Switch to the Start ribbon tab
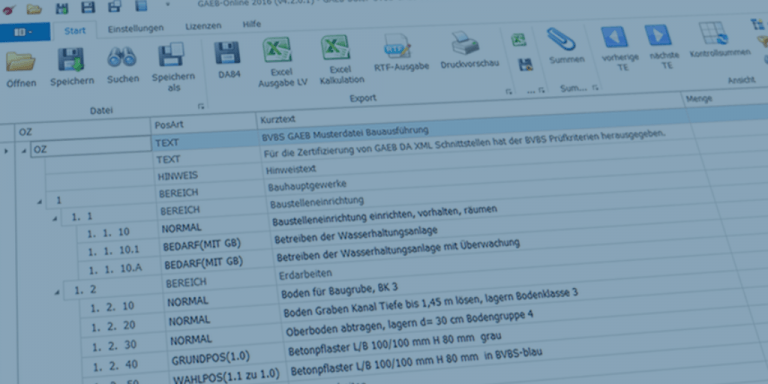This screenshot has width=768, height=384. (x=75, y=30)
